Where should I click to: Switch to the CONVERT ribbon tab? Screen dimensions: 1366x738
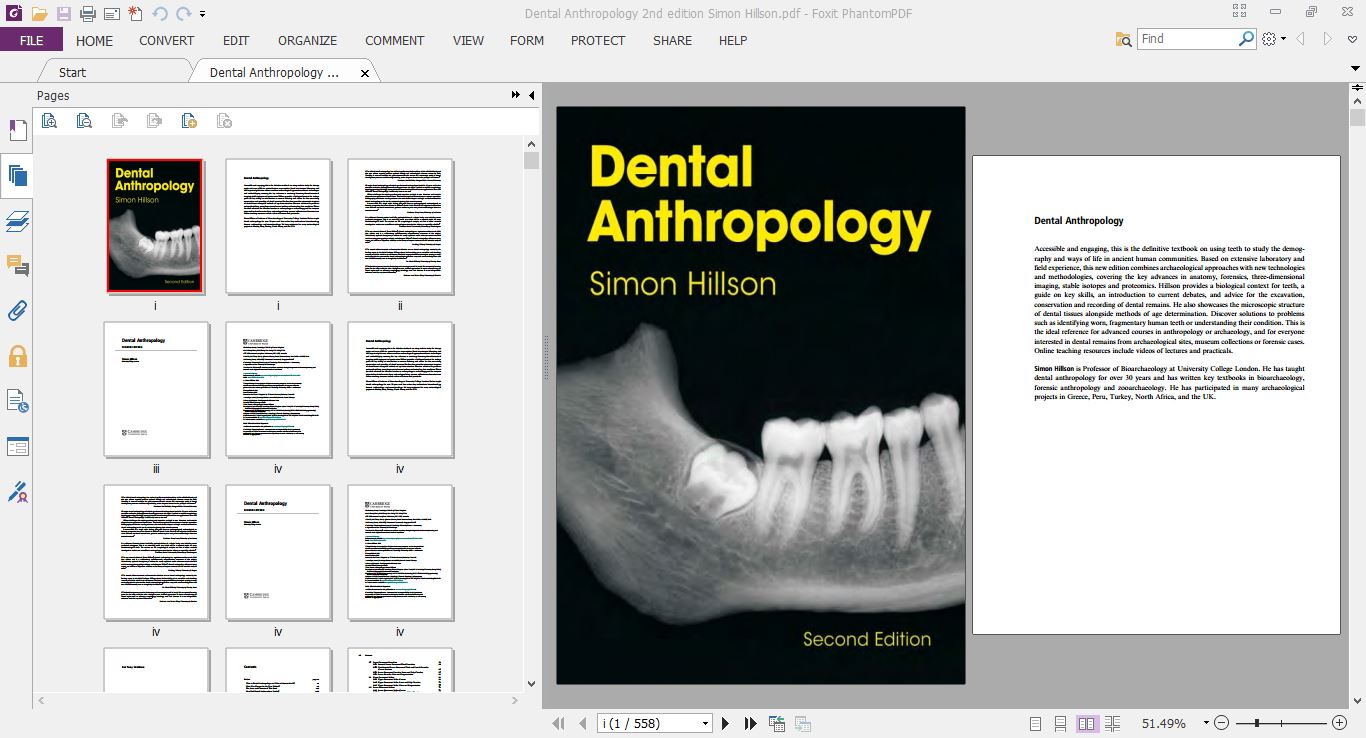coord(167,40)
